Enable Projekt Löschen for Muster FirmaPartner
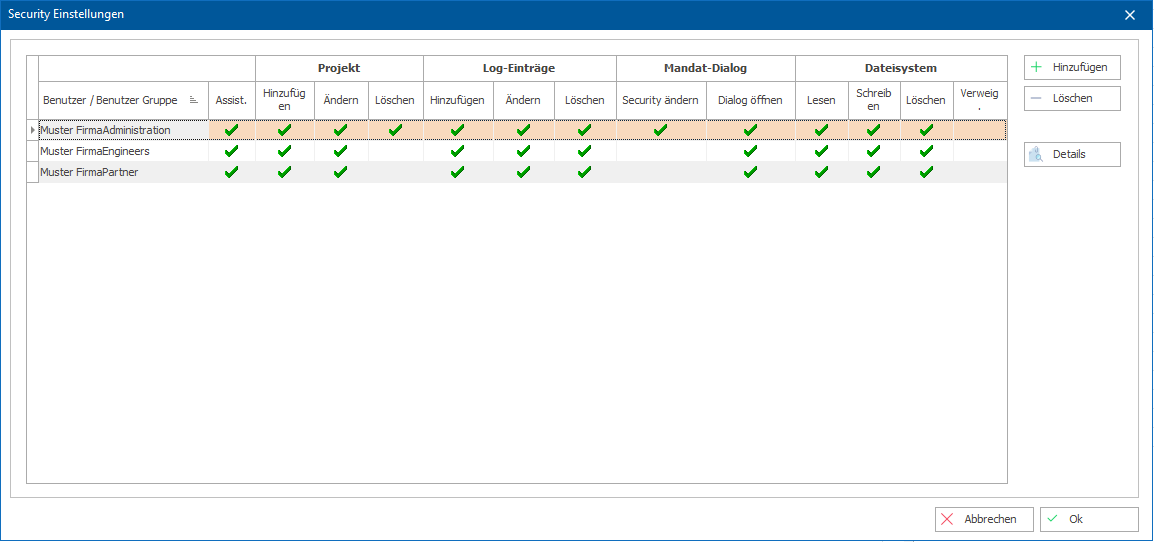The image size is (1154, 542). [x=395, y=172]
